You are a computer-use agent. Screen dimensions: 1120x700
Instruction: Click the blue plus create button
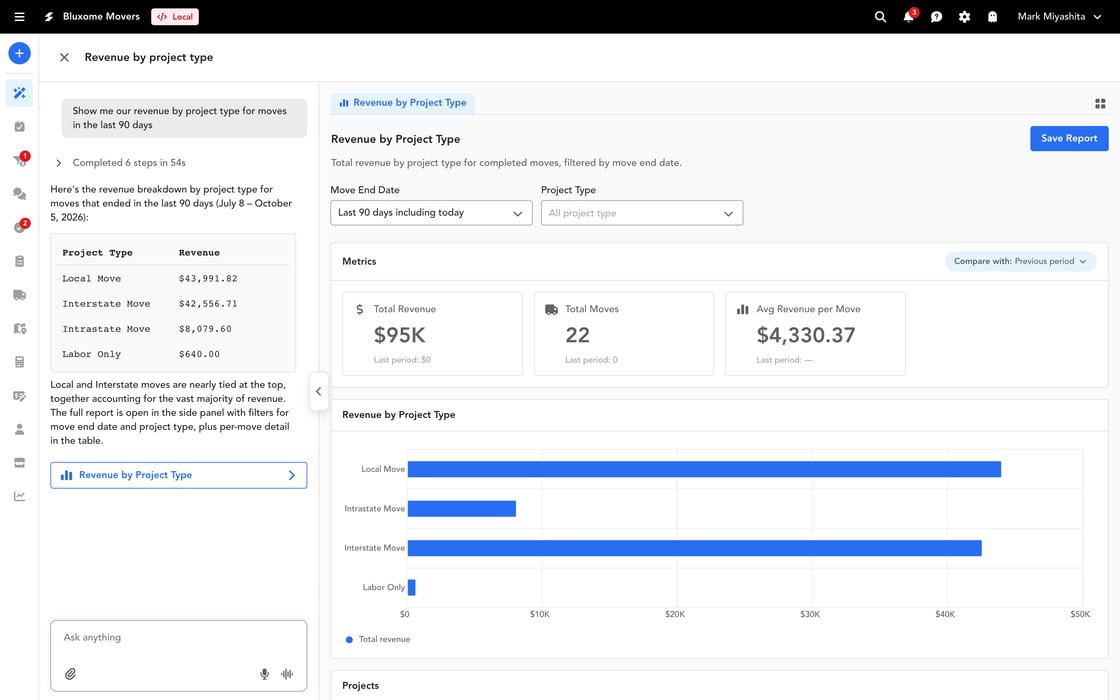click(19, 53)
